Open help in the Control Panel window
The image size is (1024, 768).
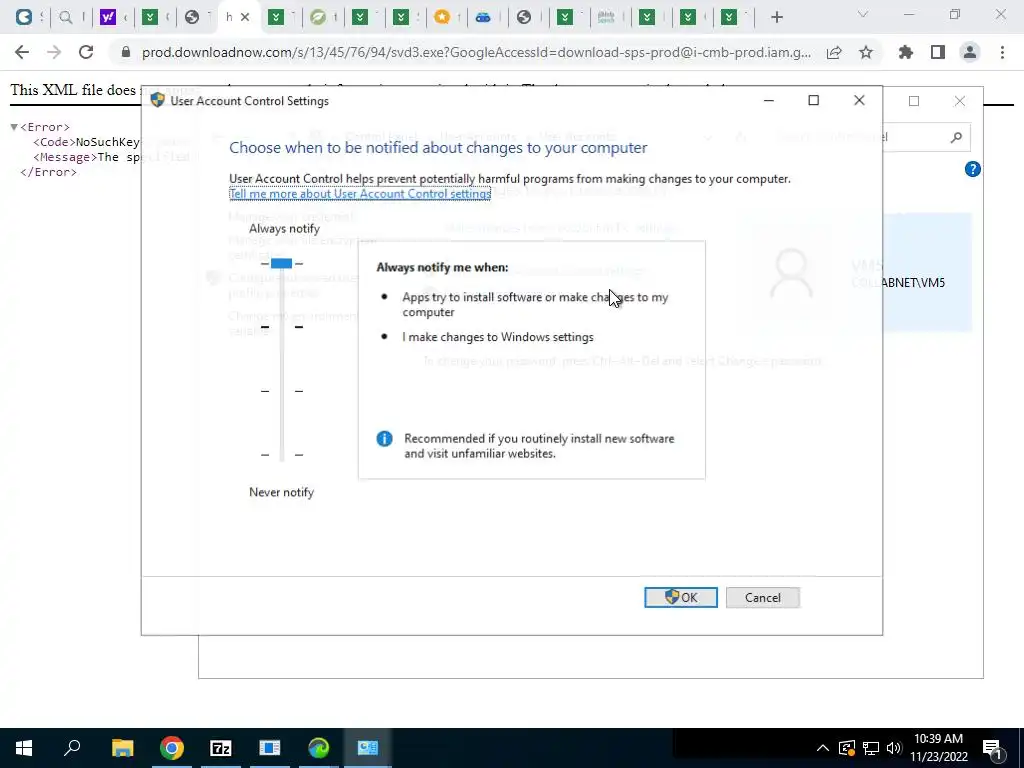coord(972,169)
